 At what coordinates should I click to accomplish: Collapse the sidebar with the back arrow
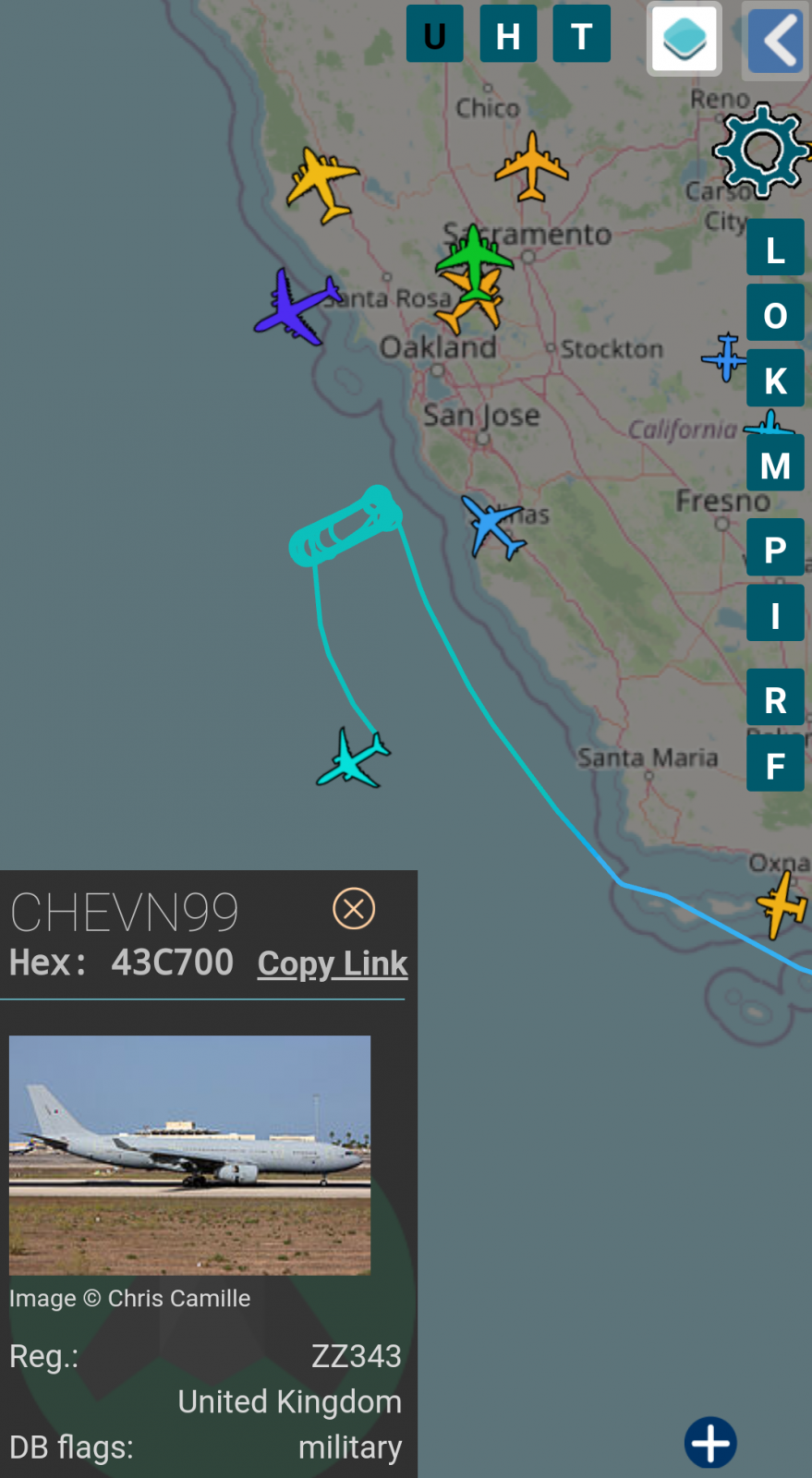(x=776, y=41)
